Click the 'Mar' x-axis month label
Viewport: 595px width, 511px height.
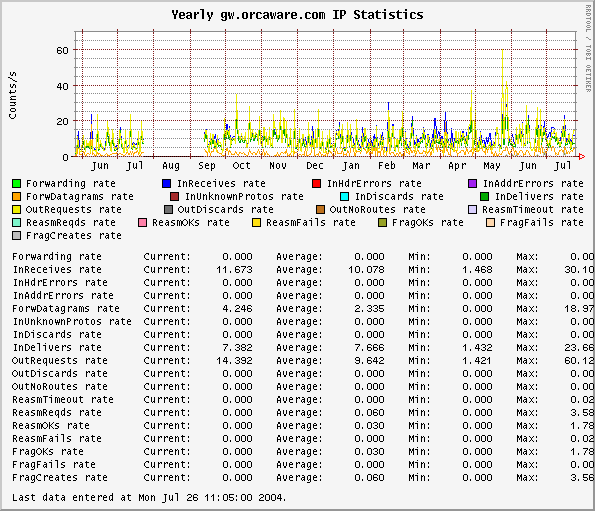(x=422, y=166)
